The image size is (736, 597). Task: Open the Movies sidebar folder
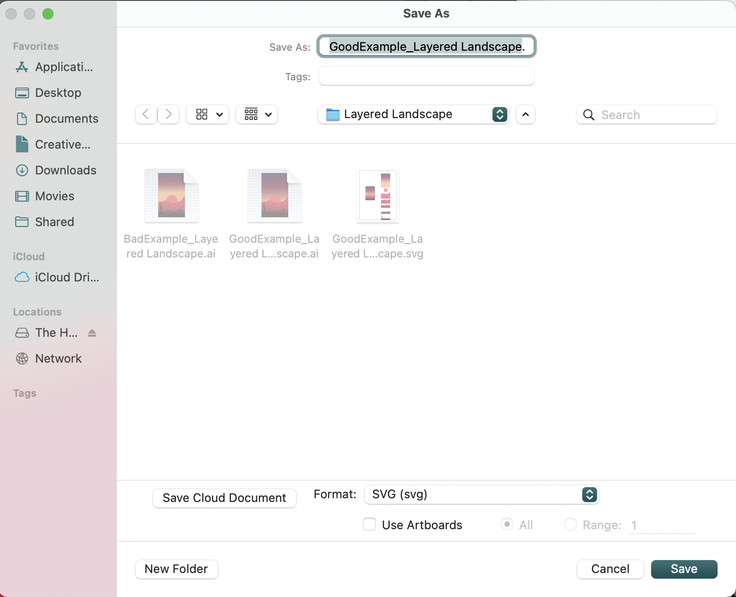(x=45, y=196)
